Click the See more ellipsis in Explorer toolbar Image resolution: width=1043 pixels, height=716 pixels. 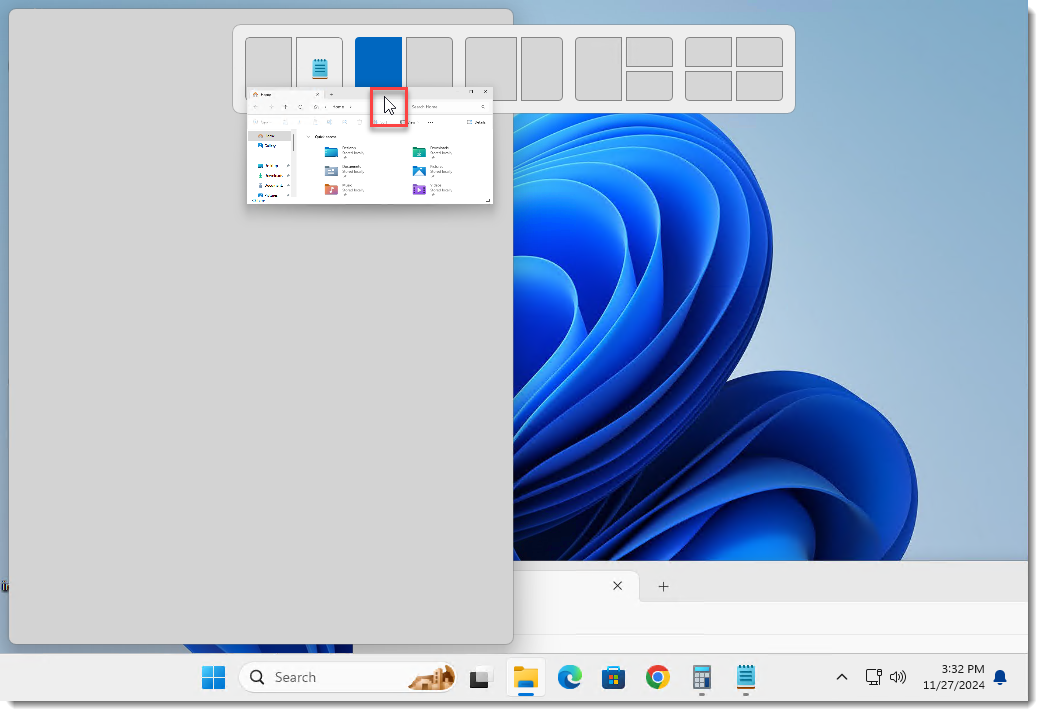click(431, 122)
